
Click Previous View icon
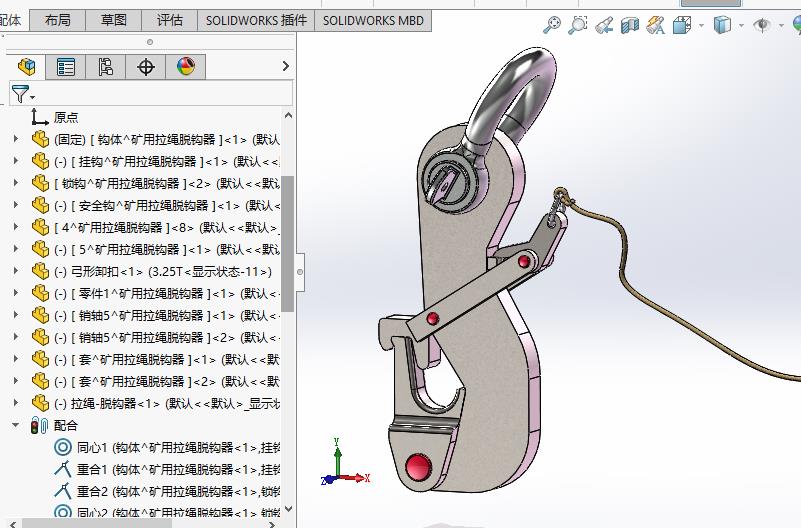point(604,25)
